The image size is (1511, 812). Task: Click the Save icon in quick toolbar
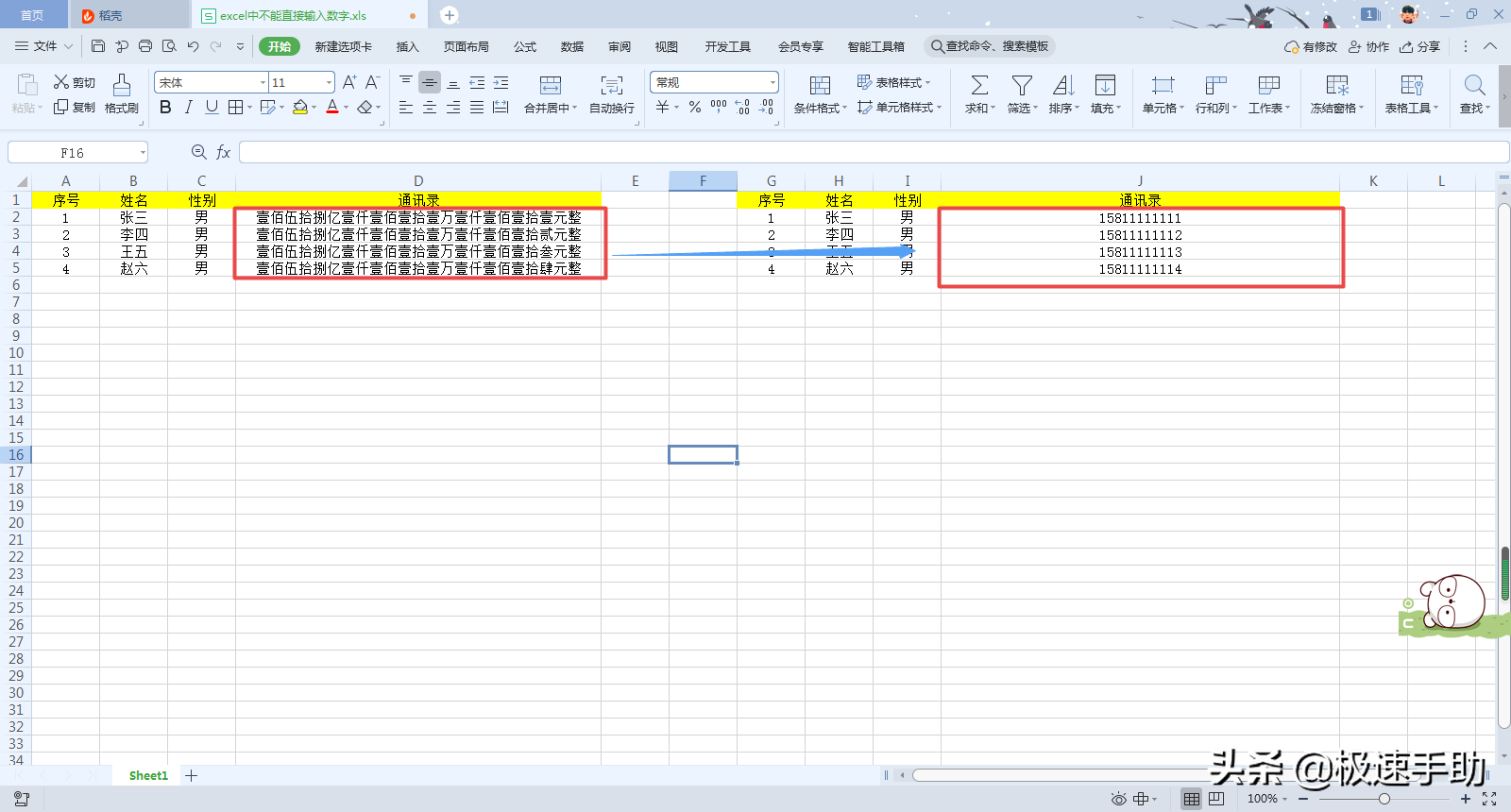point(98,45)
